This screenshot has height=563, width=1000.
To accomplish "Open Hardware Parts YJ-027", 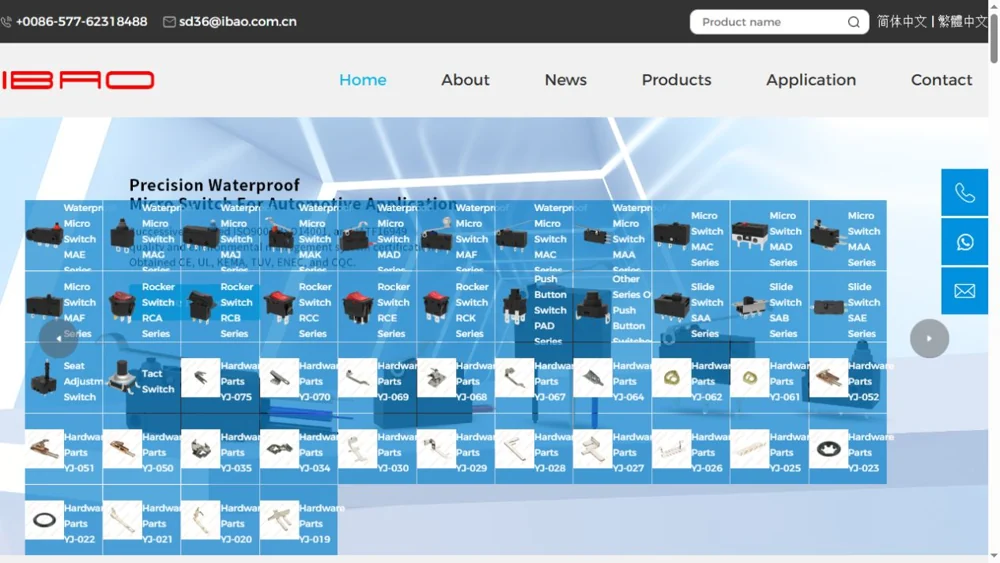I will click(612, 449).
